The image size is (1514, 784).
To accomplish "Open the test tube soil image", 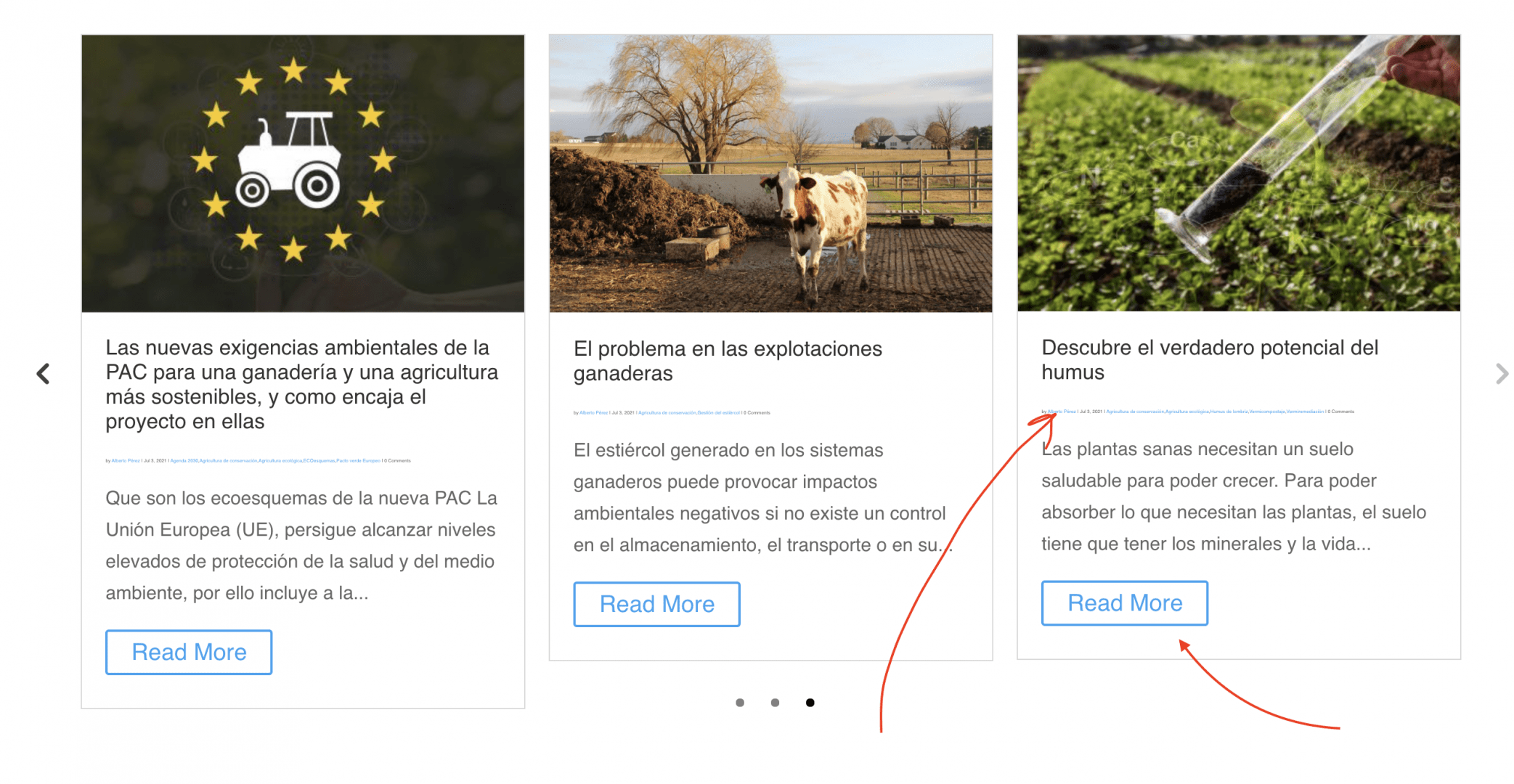I will pos(1239,173).
